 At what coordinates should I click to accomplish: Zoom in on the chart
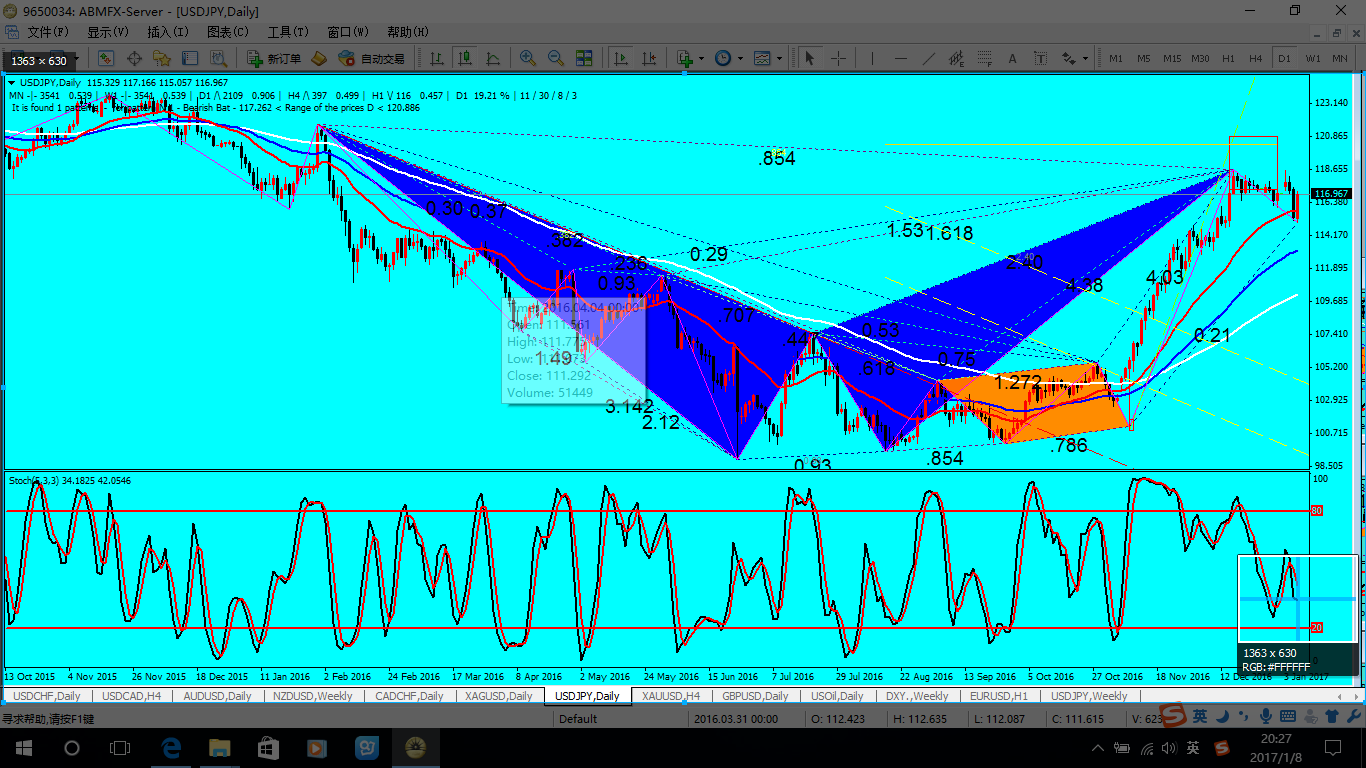coord(527,58)
